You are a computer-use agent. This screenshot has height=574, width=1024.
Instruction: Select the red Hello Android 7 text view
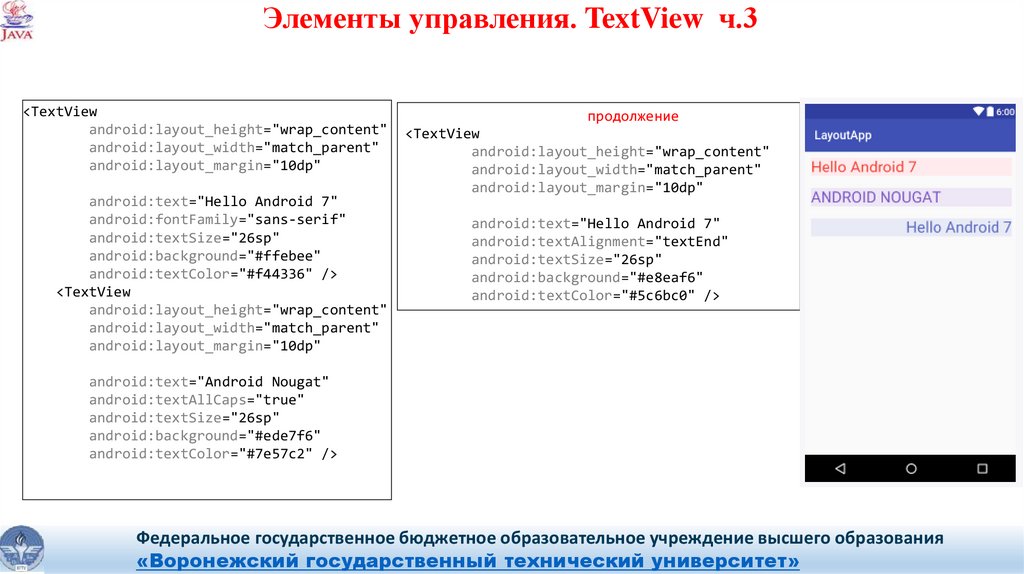coord(911,167)
